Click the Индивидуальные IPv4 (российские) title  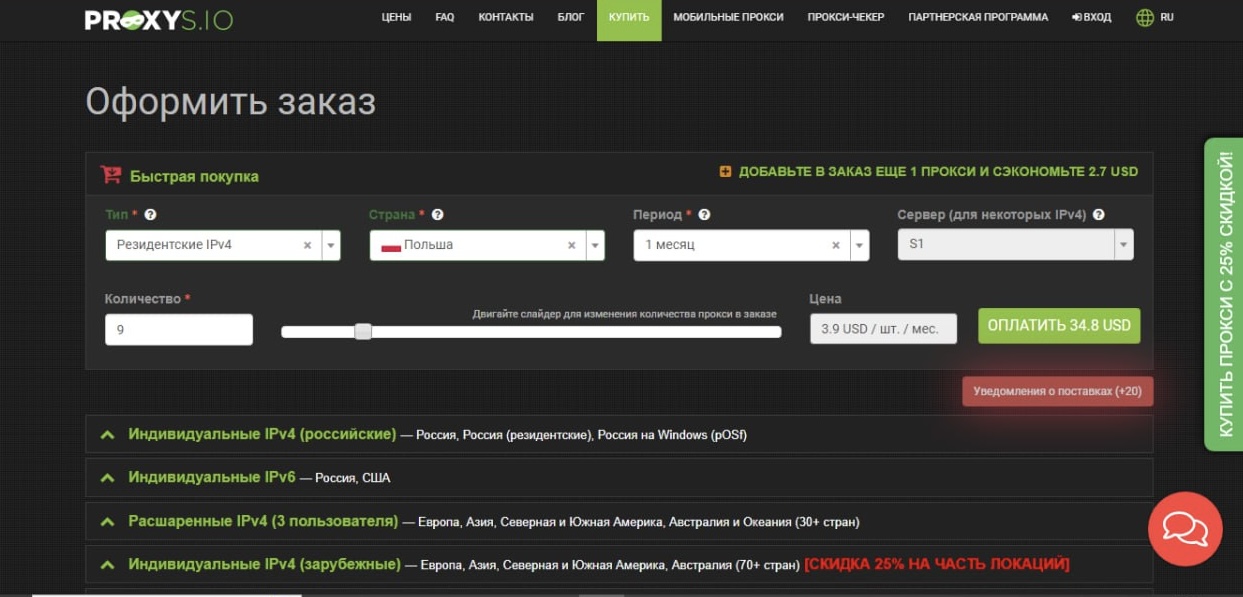pos(262,435)
